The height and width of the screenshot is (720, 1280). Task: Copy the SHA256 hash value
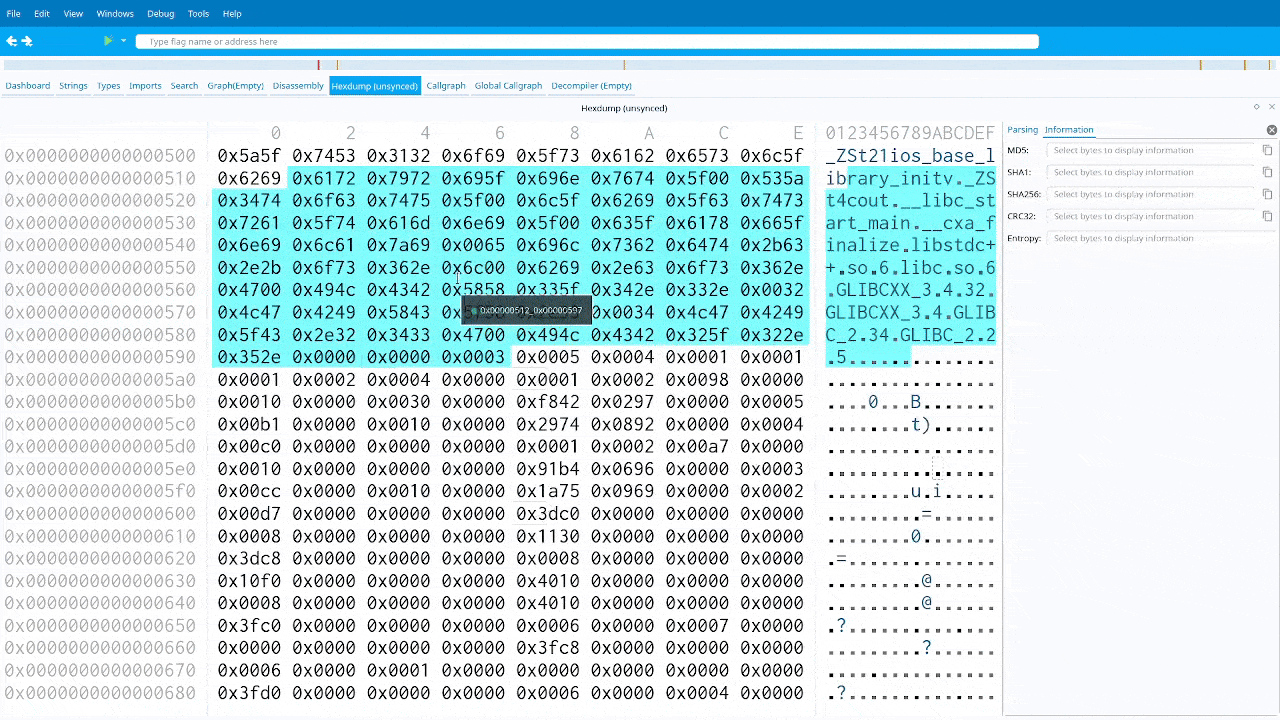point(1267,194)
